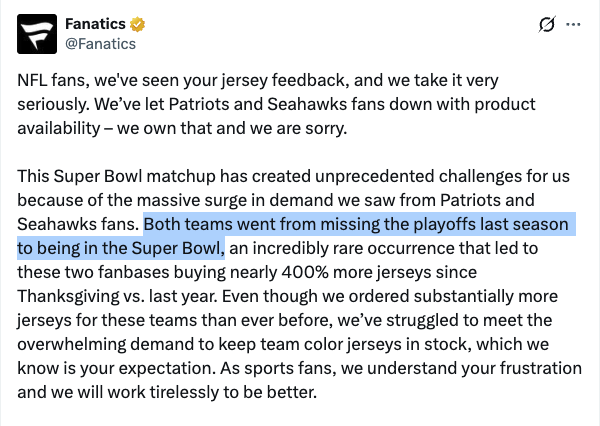Click the @Fanatics handle
600x426 pixels.
(x=100, y=44)
